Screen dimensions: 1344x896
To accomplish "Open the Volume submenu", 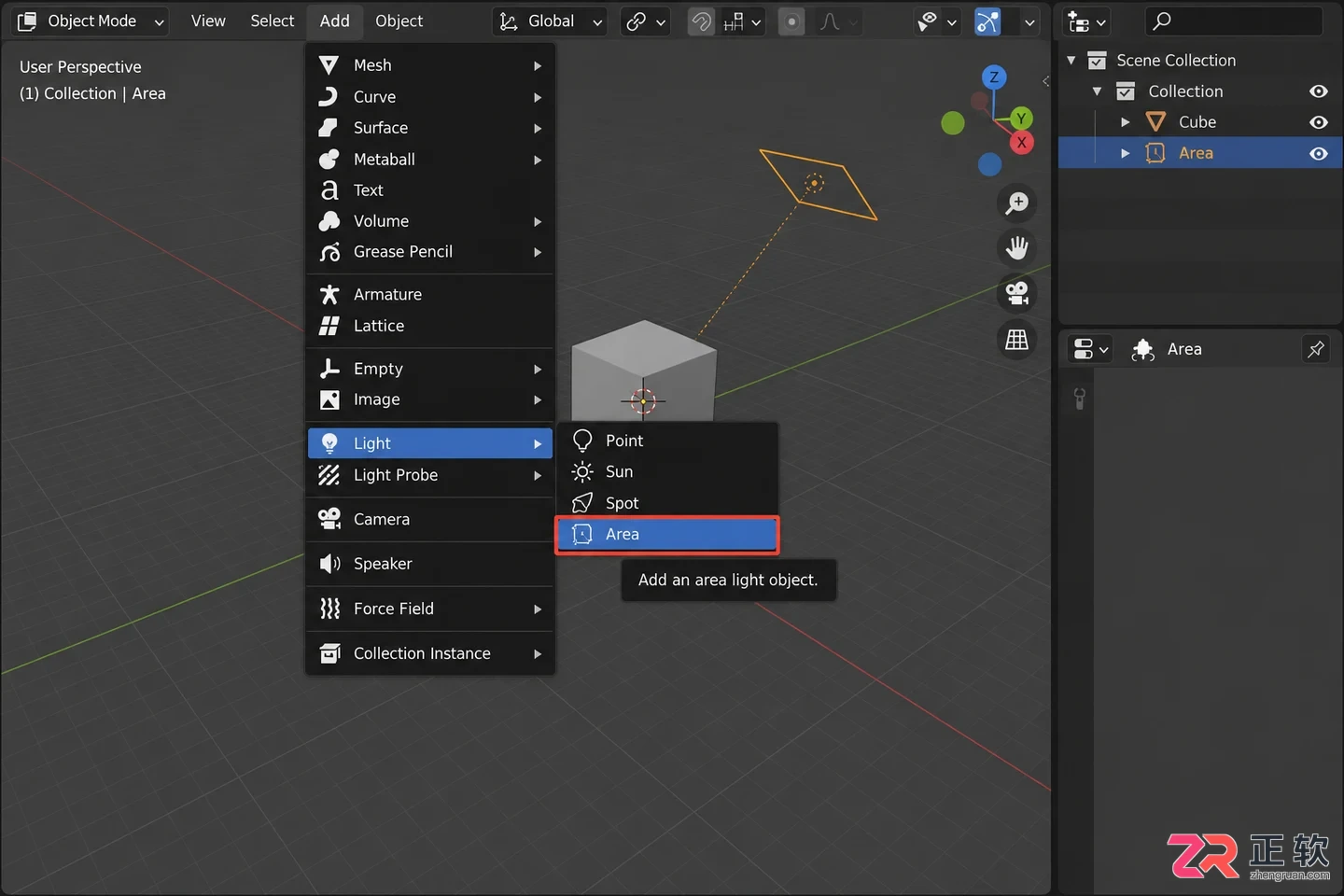I will click(430, 221).
